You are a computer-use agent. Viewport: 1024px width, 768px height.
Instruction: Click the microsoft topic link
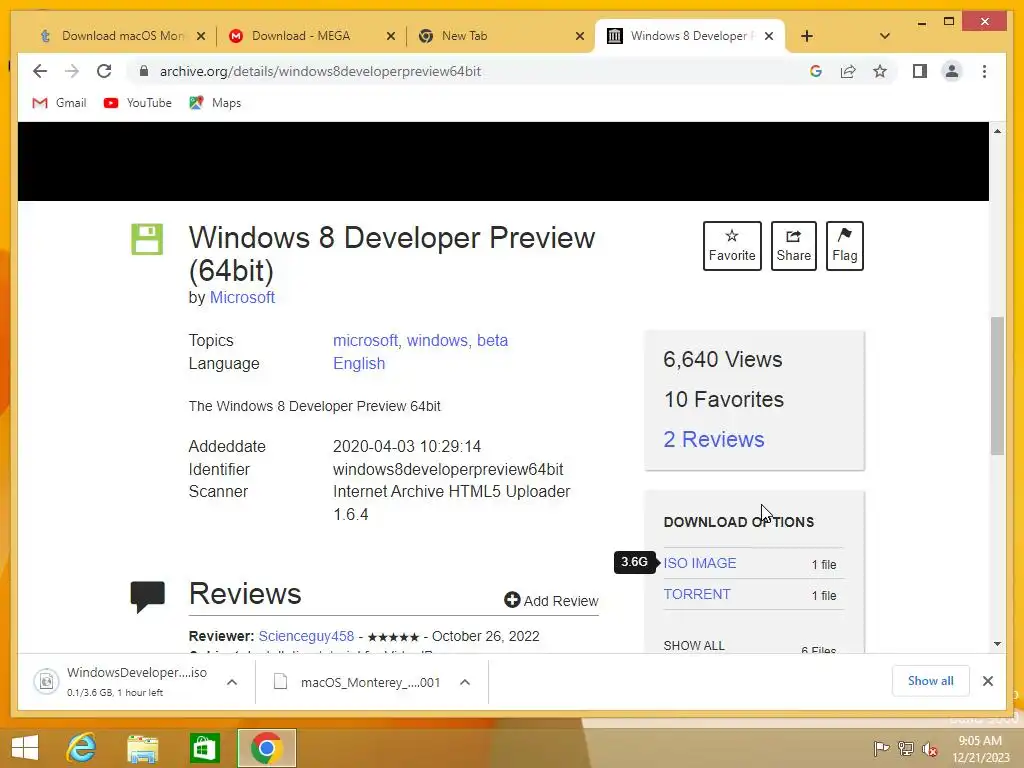(365, 340)
